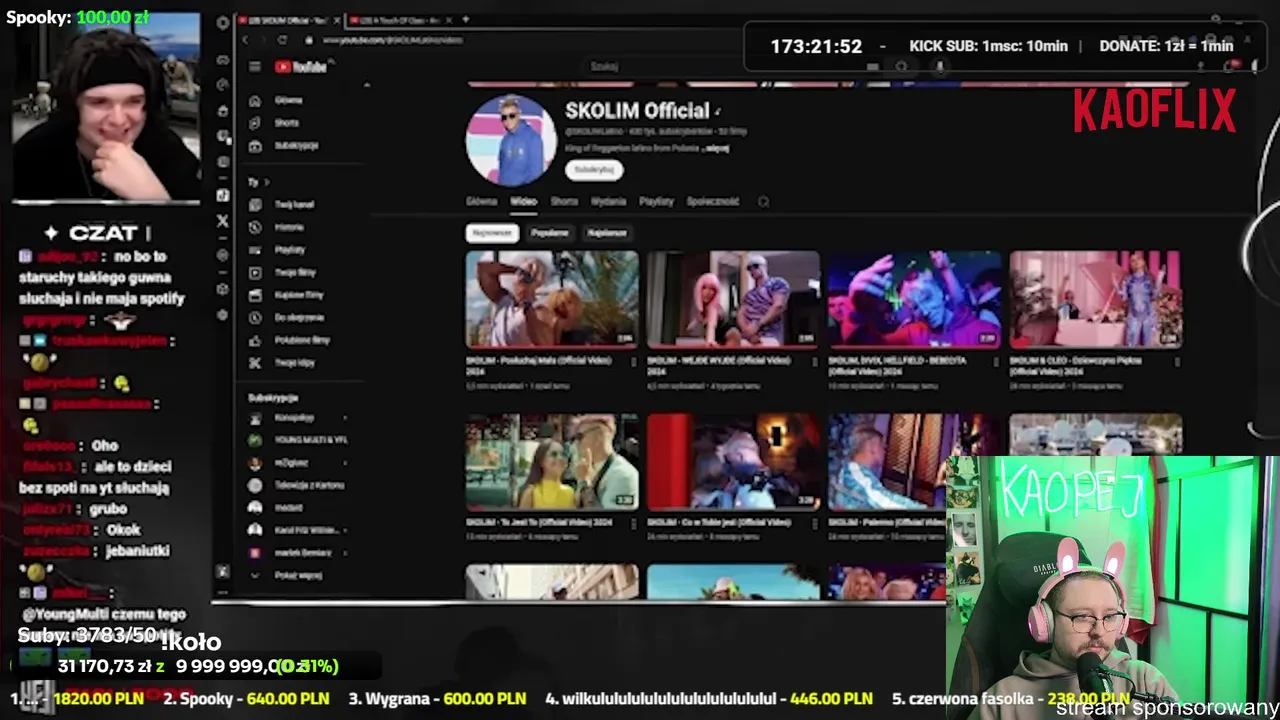Select the channel Wideo tab

(524, 201)
